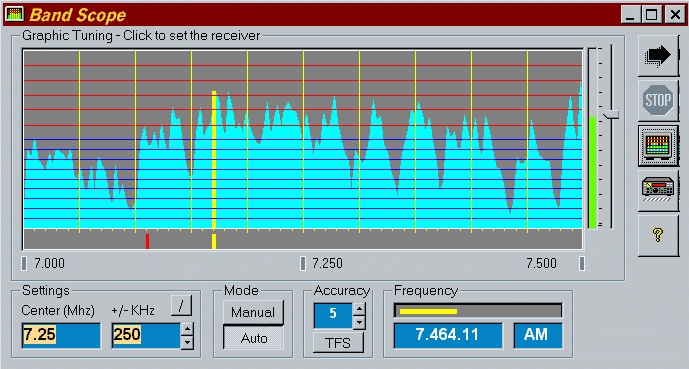Select Auto mode button
This screenshot has height=369, width=689.
point(253,338)
